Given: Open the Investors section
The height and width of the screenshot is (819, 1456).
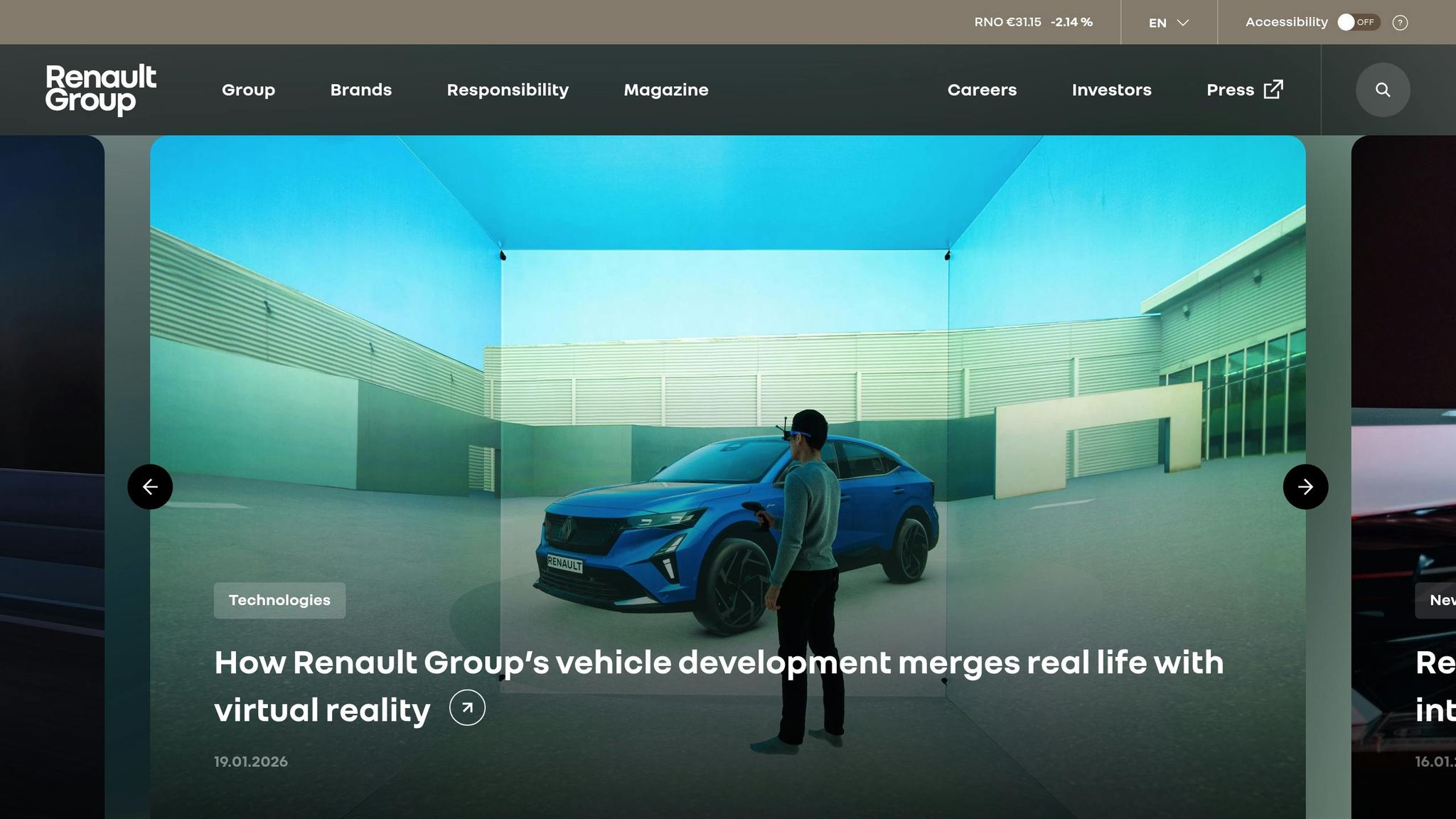Looking at the screenshot, I should 1111,90.
